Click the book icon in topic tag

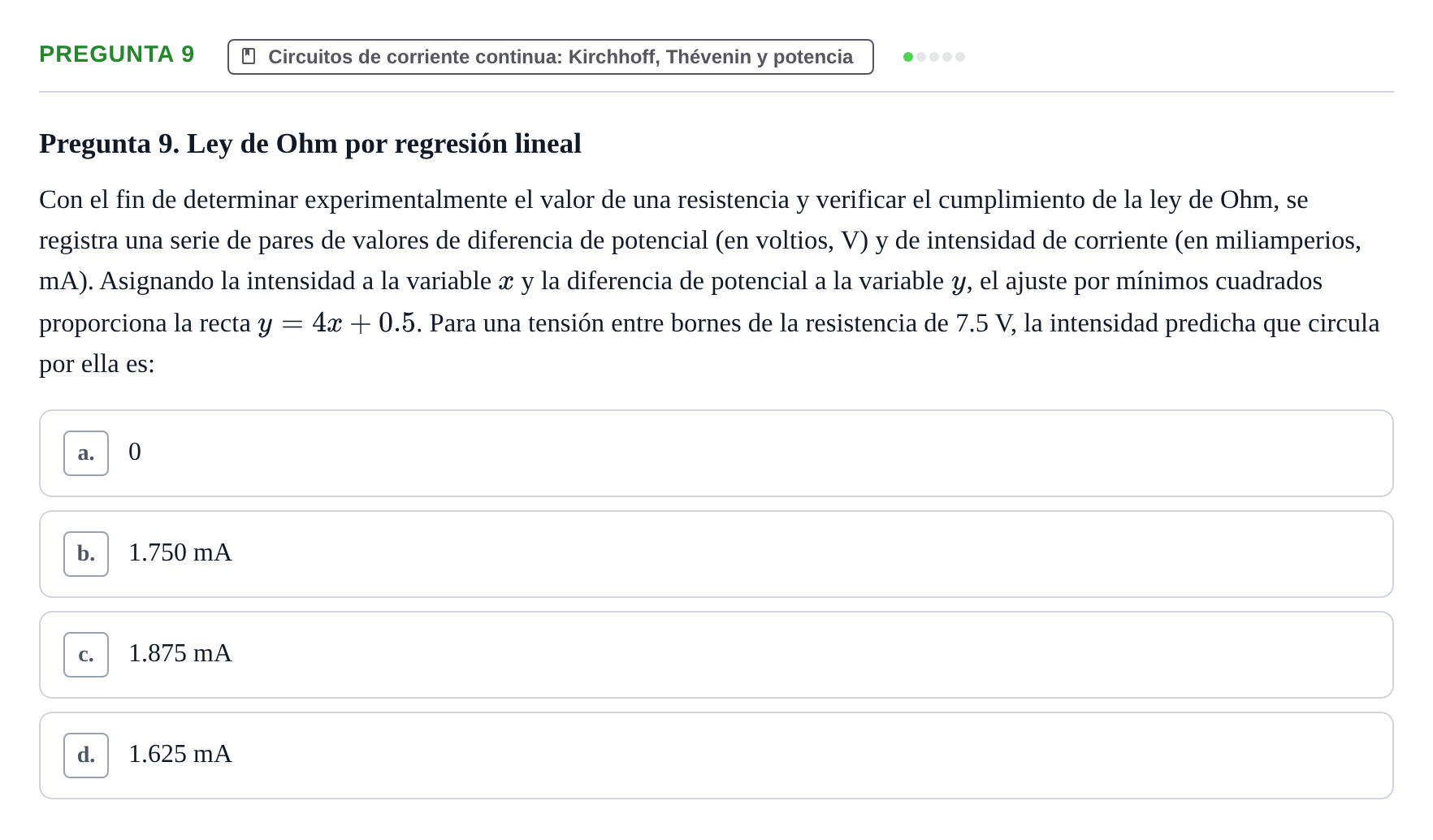pos(249,57)
